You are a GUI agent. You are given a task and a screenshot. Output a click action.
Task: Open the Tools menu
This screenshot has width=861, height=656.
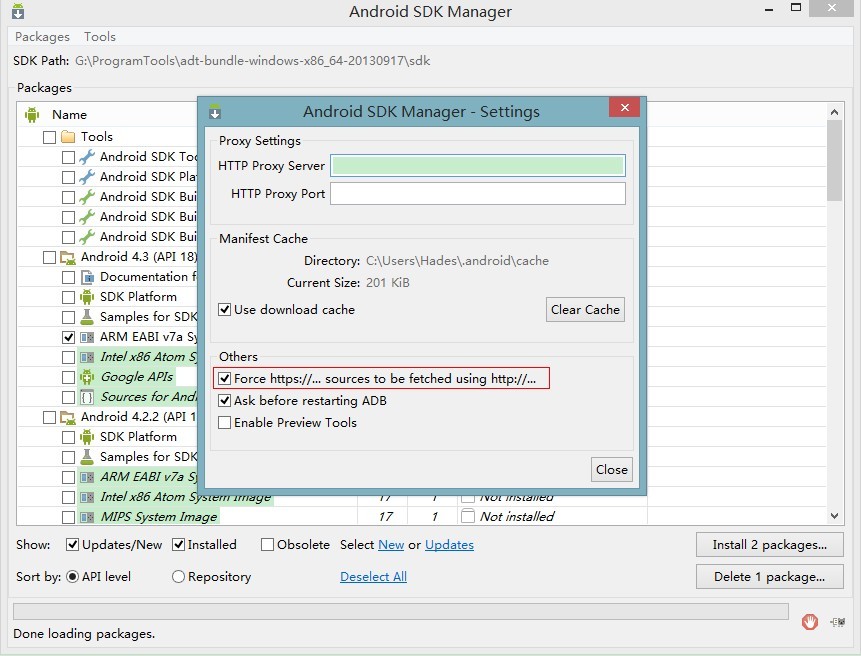pos(100,37)
